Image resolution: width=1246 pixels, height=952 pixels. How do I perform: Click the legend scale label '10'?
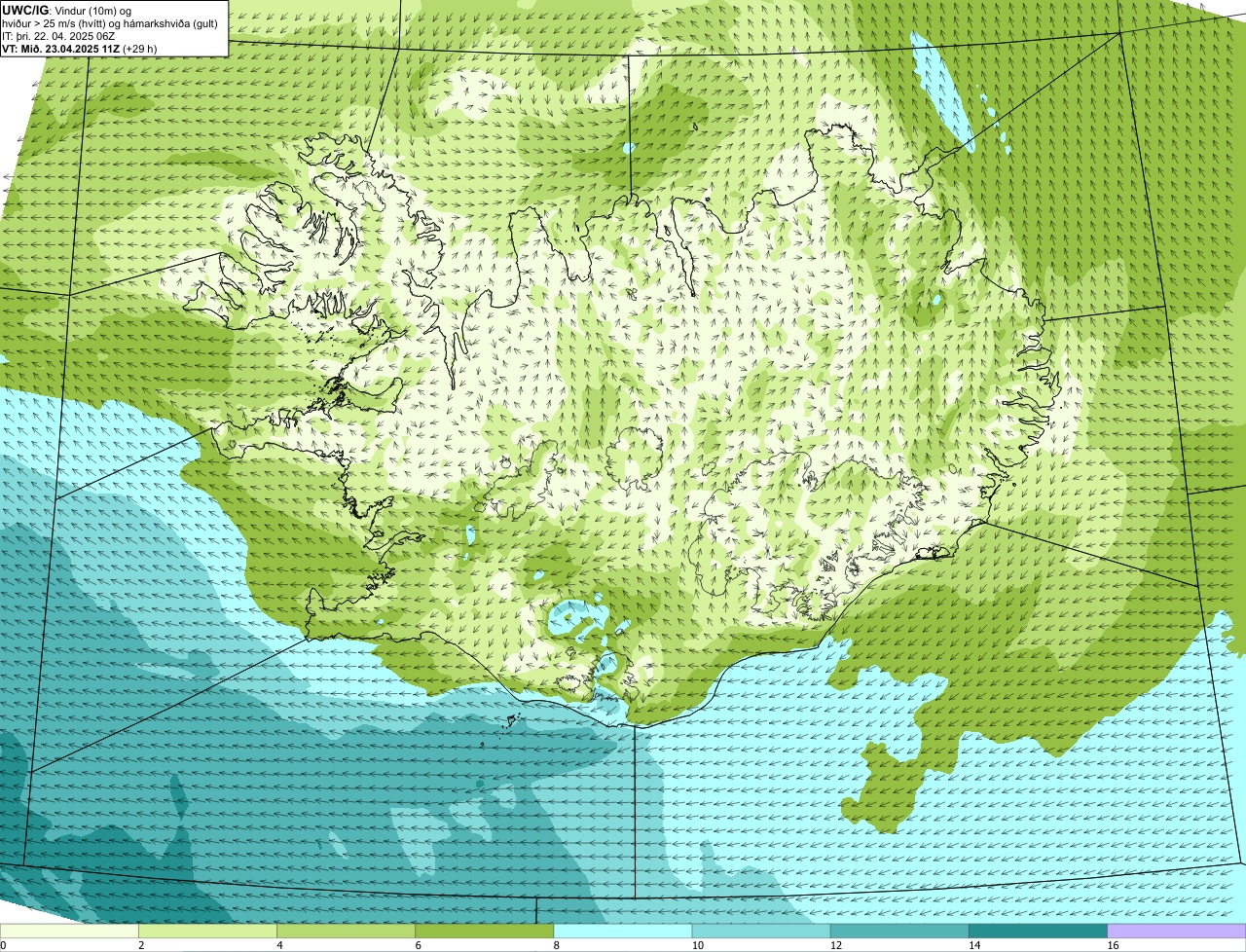(697, 945)
